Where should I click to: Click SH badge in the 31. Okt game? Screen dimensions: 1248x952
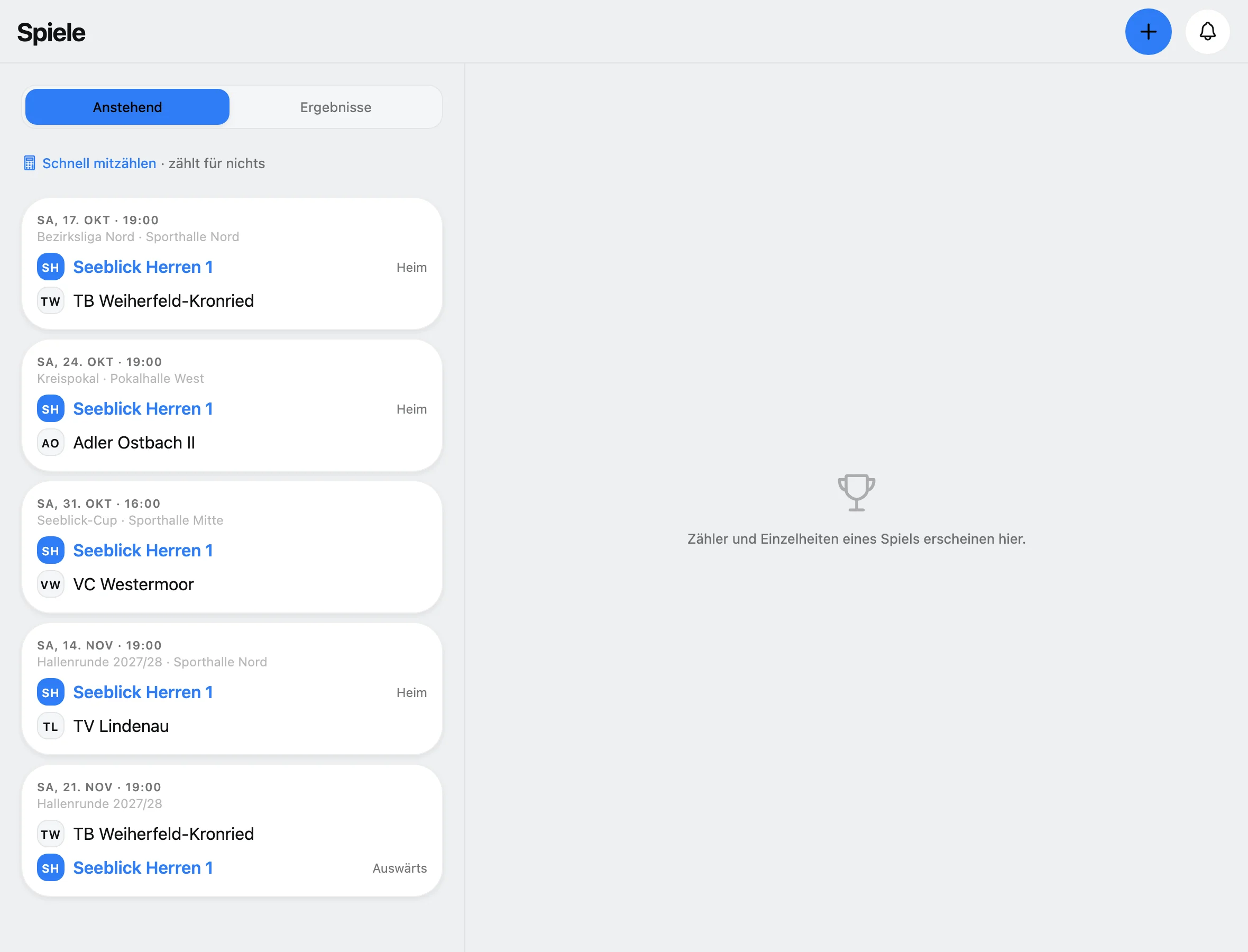coord(50,550)
